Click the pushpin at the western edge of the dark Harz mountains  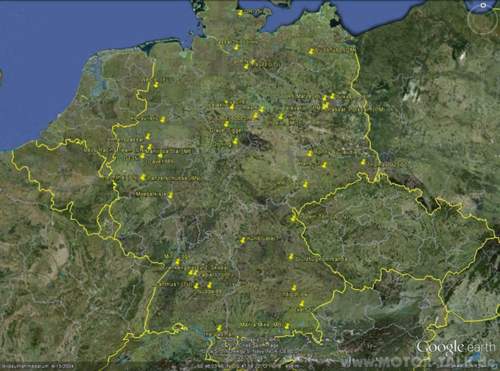(x=235, y=141)
